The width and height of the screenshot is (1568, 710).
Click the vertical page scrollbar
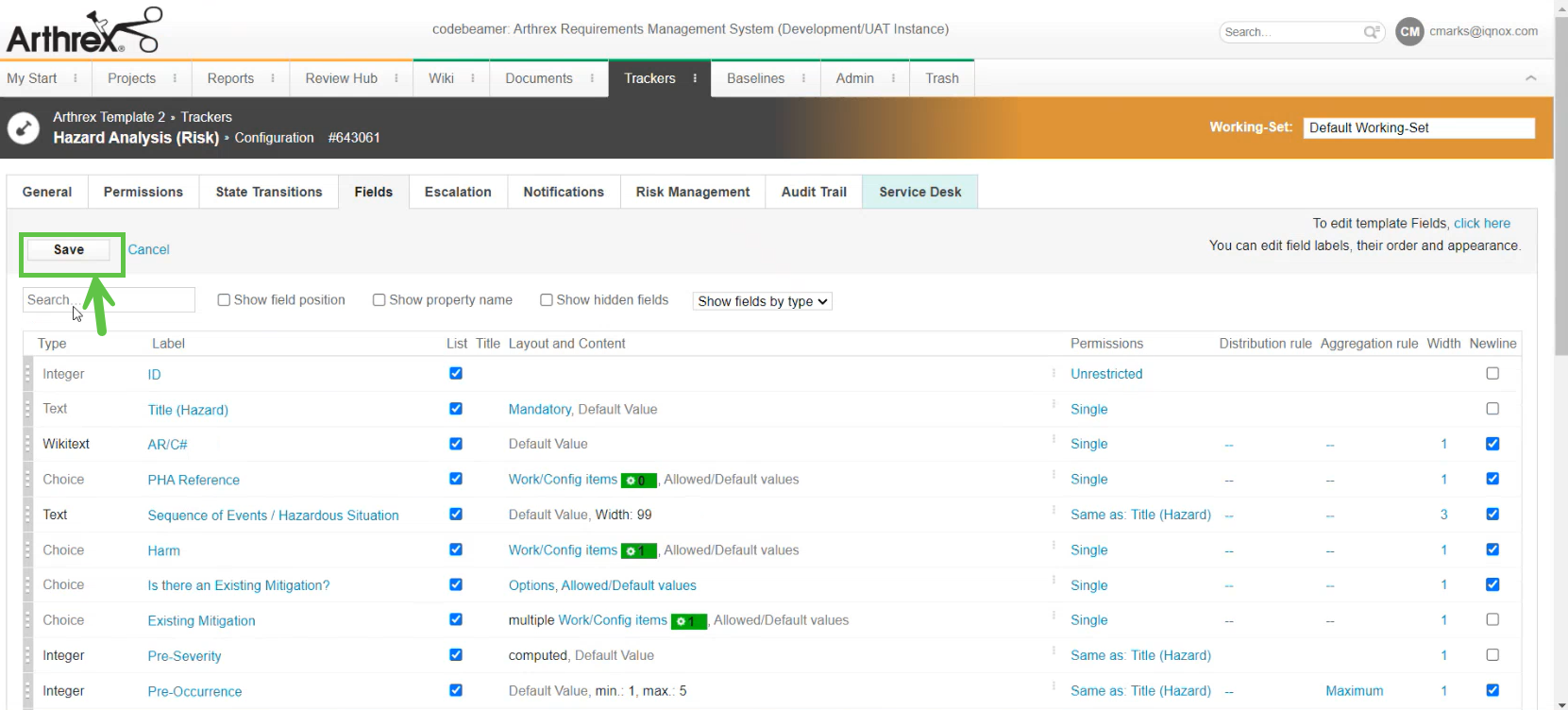point(1560,189)
